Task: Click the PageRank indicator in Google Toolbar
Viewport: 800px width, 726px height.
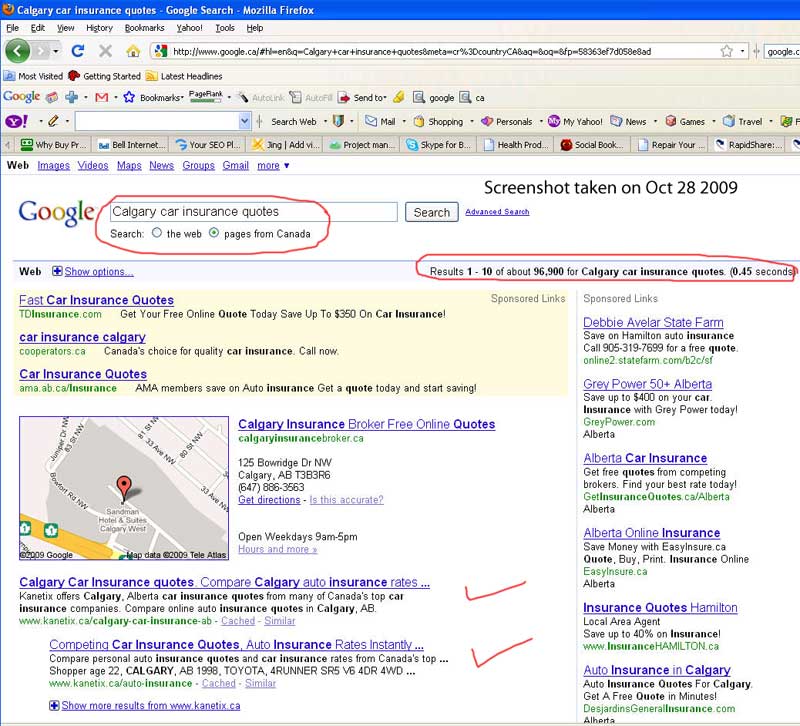Action: [x=206, y=97]
